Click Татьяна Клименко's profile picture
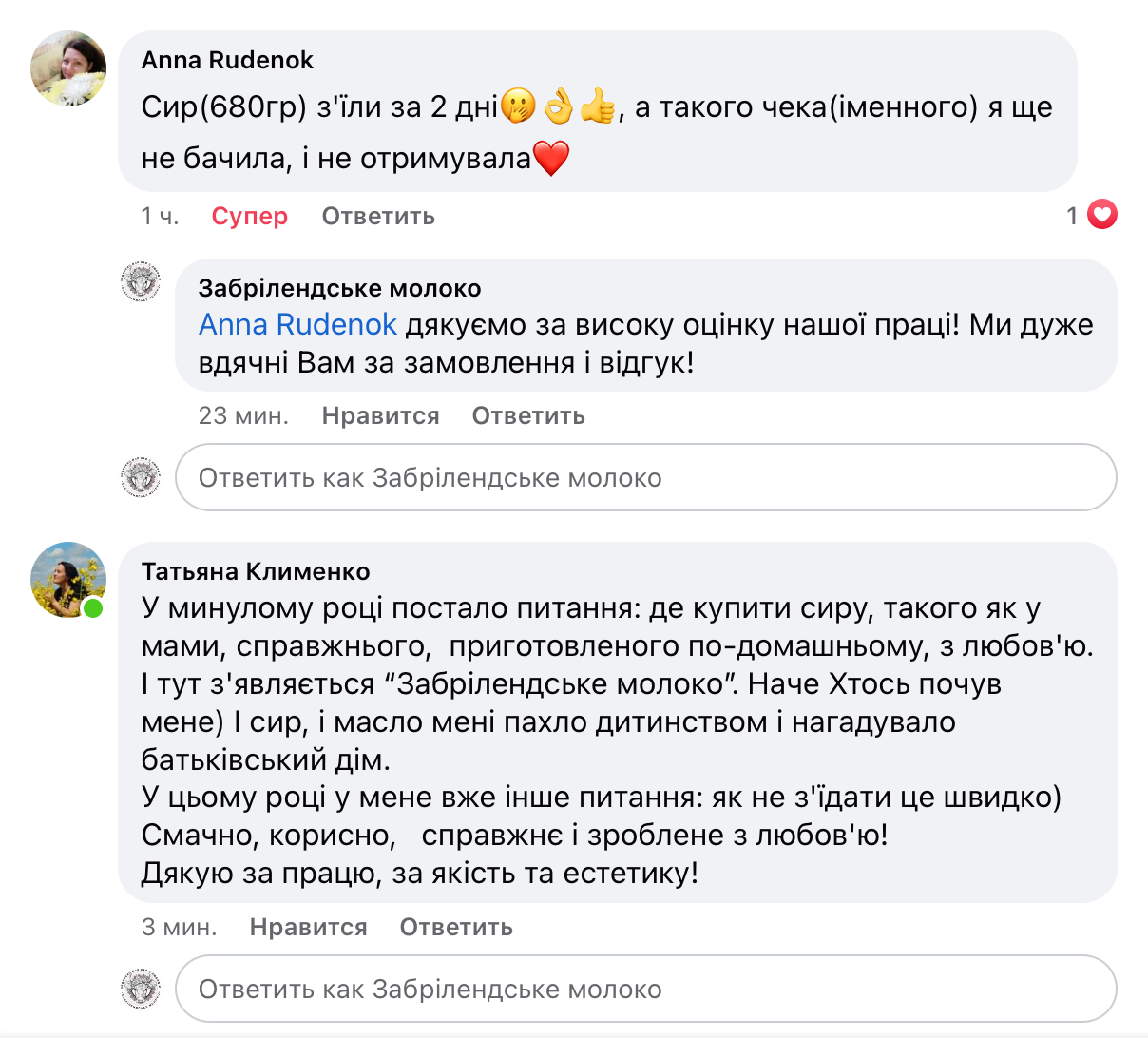 [68, 580]
